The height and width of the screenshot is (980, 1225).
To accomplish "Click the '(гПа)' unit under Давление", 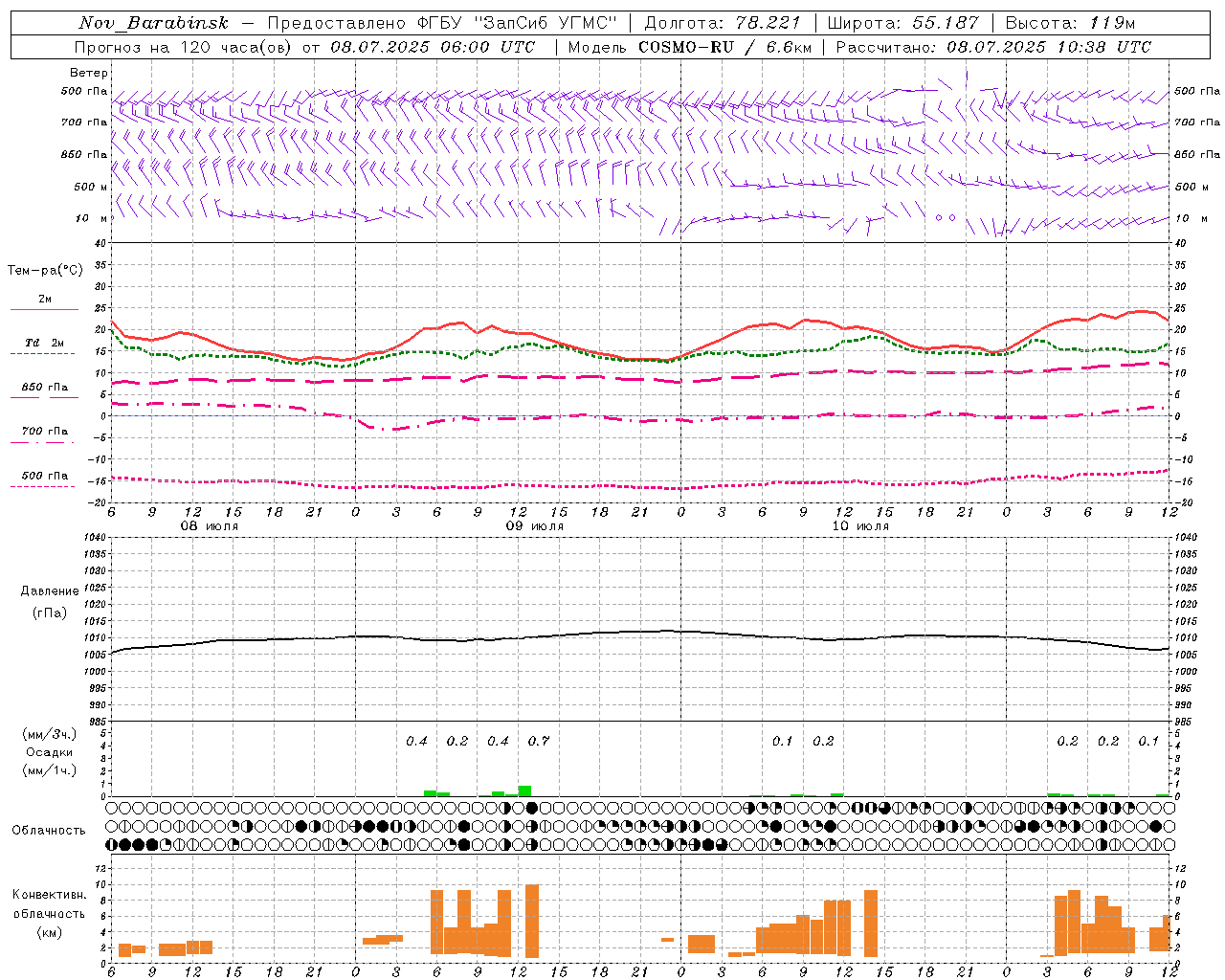I will tap(50, 612).
